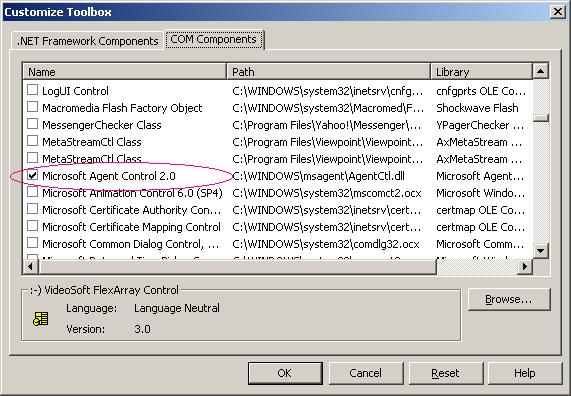Image resolution: width=571 pixels, height=396 pixels.
Task: Tick Microsoft Certificate Mapping Control checkbox
Action: (32, 226)
